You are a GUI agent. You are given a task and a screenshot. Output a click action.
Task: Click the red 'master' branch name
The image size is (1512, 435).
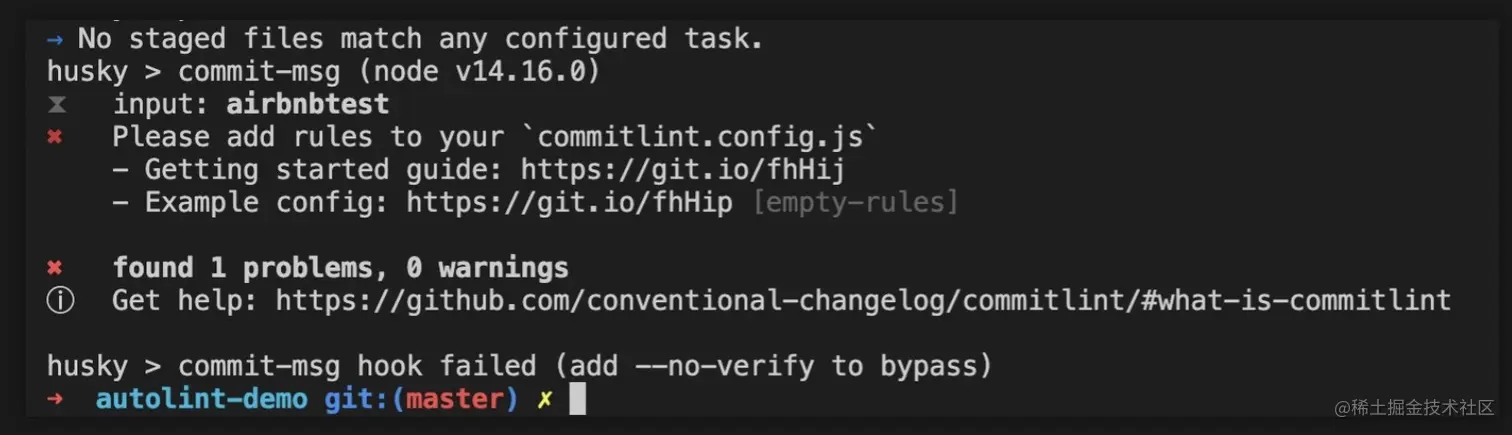pos(455,399)
